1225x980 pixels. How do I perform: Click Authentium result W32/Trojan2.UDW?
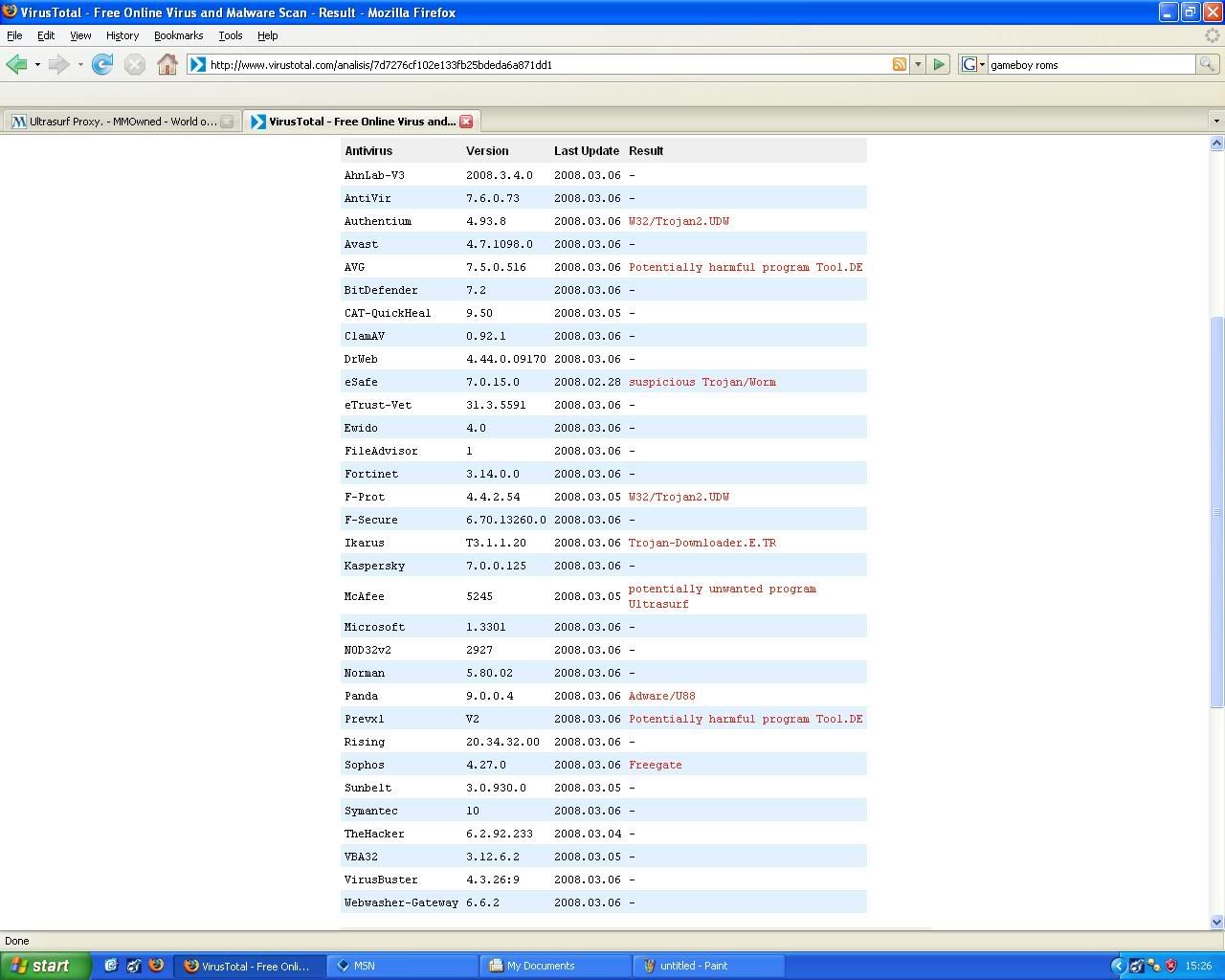[x=679, y=221]
